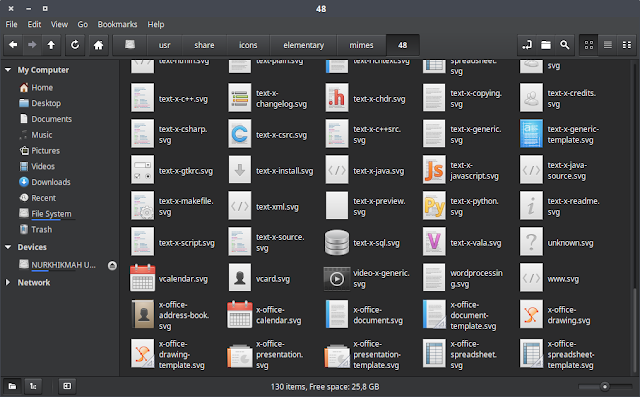640x397 pixels.
Task: Switch to icon view mode
Action: (589, 45)
